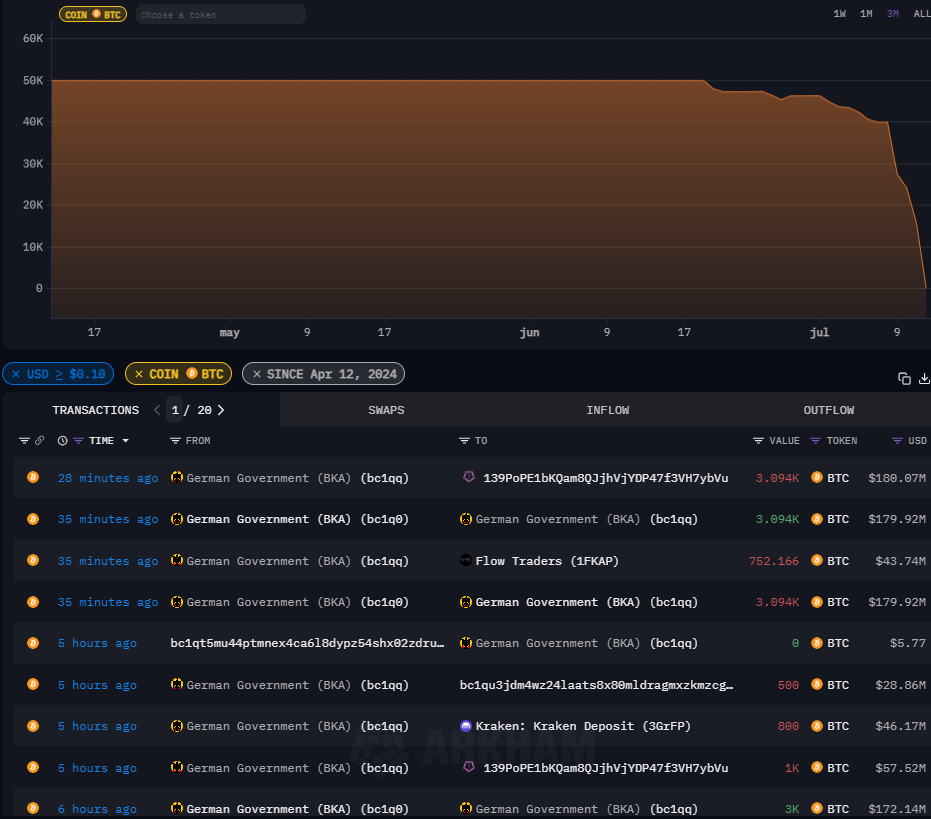931x819 pixels.
Task: Click BTC token icon in the $43.74M row
Action: pyautogui.click(x=817, y=560)
